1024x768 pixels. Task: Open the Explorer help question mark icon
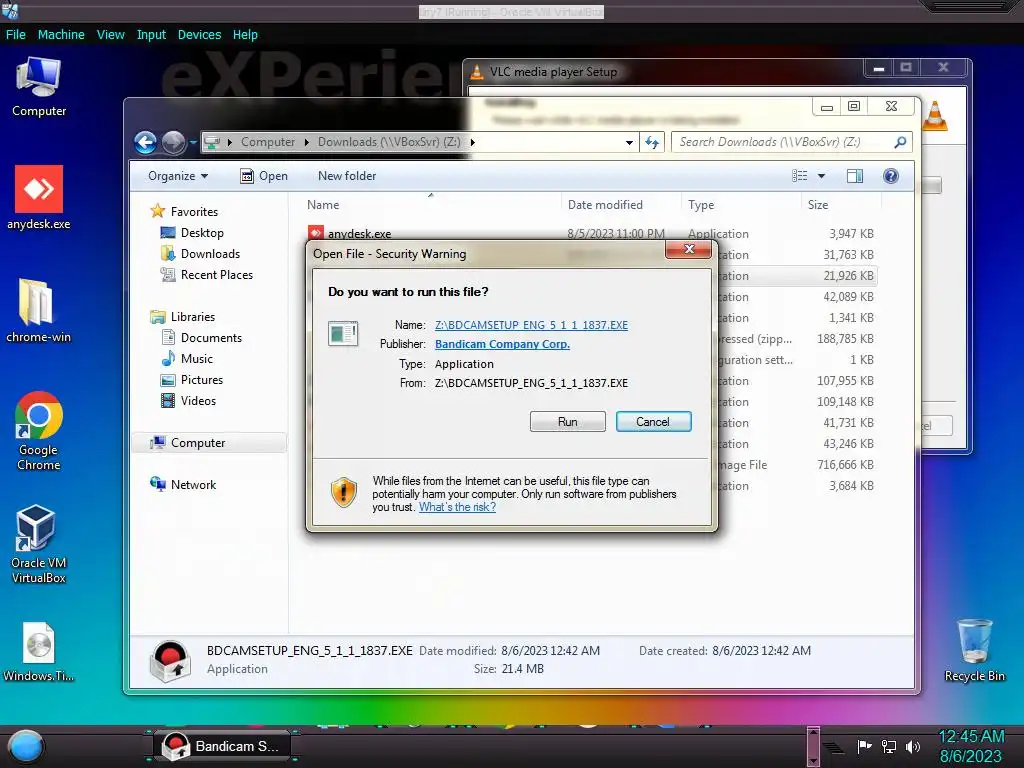pos(891,176)
